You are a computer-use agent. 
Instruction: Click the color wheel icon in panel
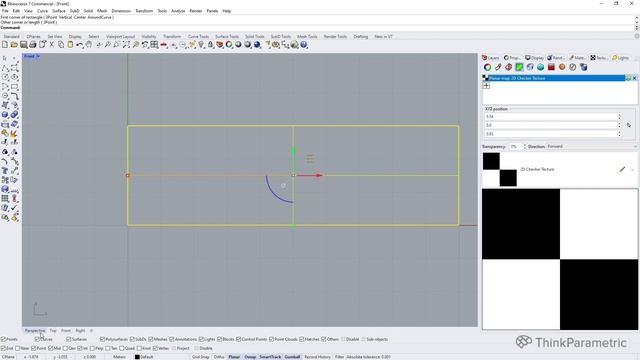487,67
